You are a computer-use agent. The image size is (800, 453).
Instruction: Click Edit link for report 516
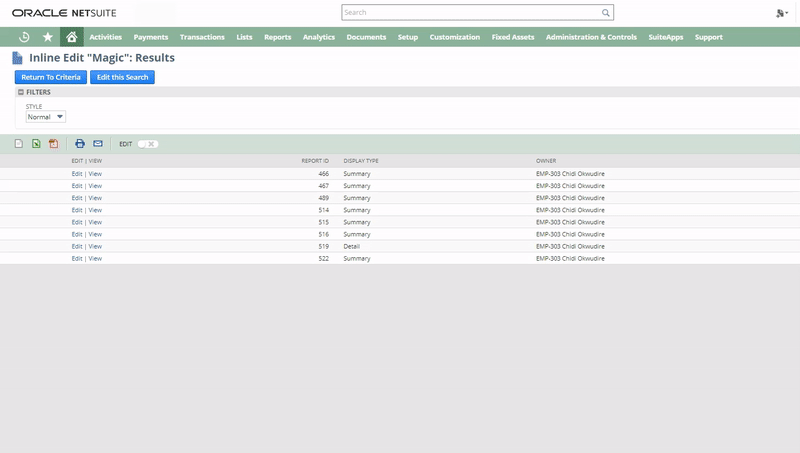(x=77, y=235)
